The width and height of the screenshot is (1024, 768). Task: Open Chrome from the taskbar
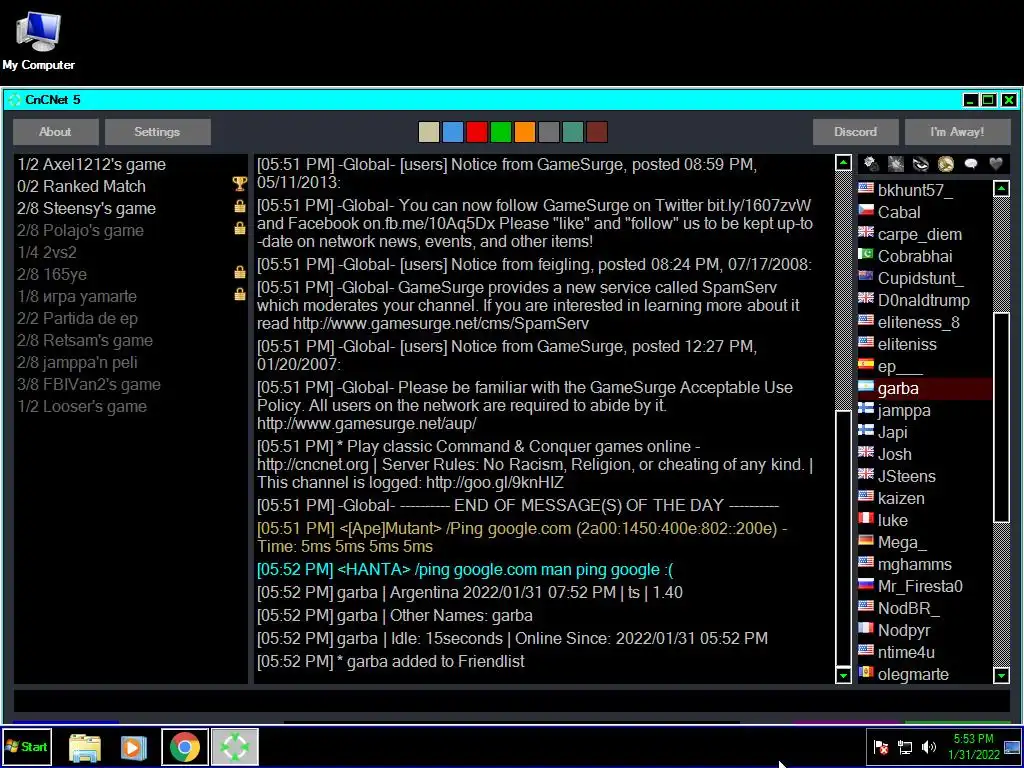185,747
